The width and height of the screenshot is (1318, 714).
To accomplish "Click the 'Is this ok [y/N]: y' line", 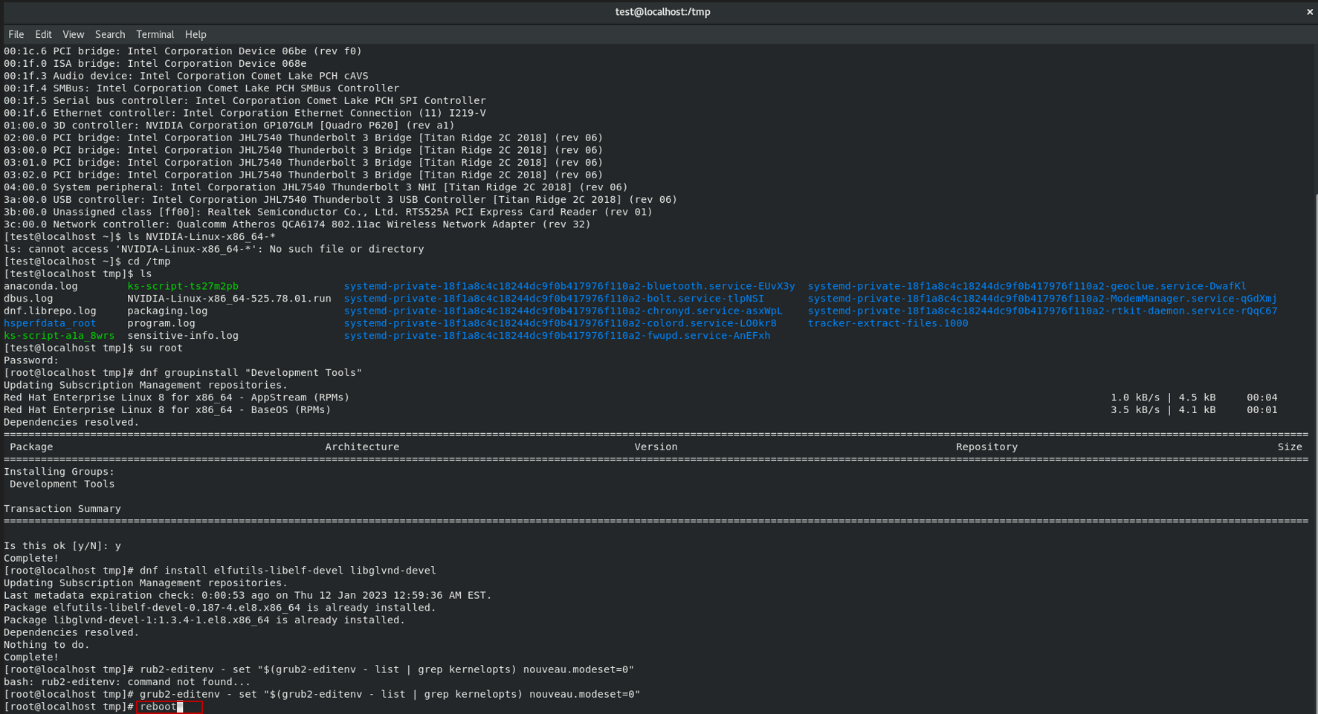I will coord(62,545).
